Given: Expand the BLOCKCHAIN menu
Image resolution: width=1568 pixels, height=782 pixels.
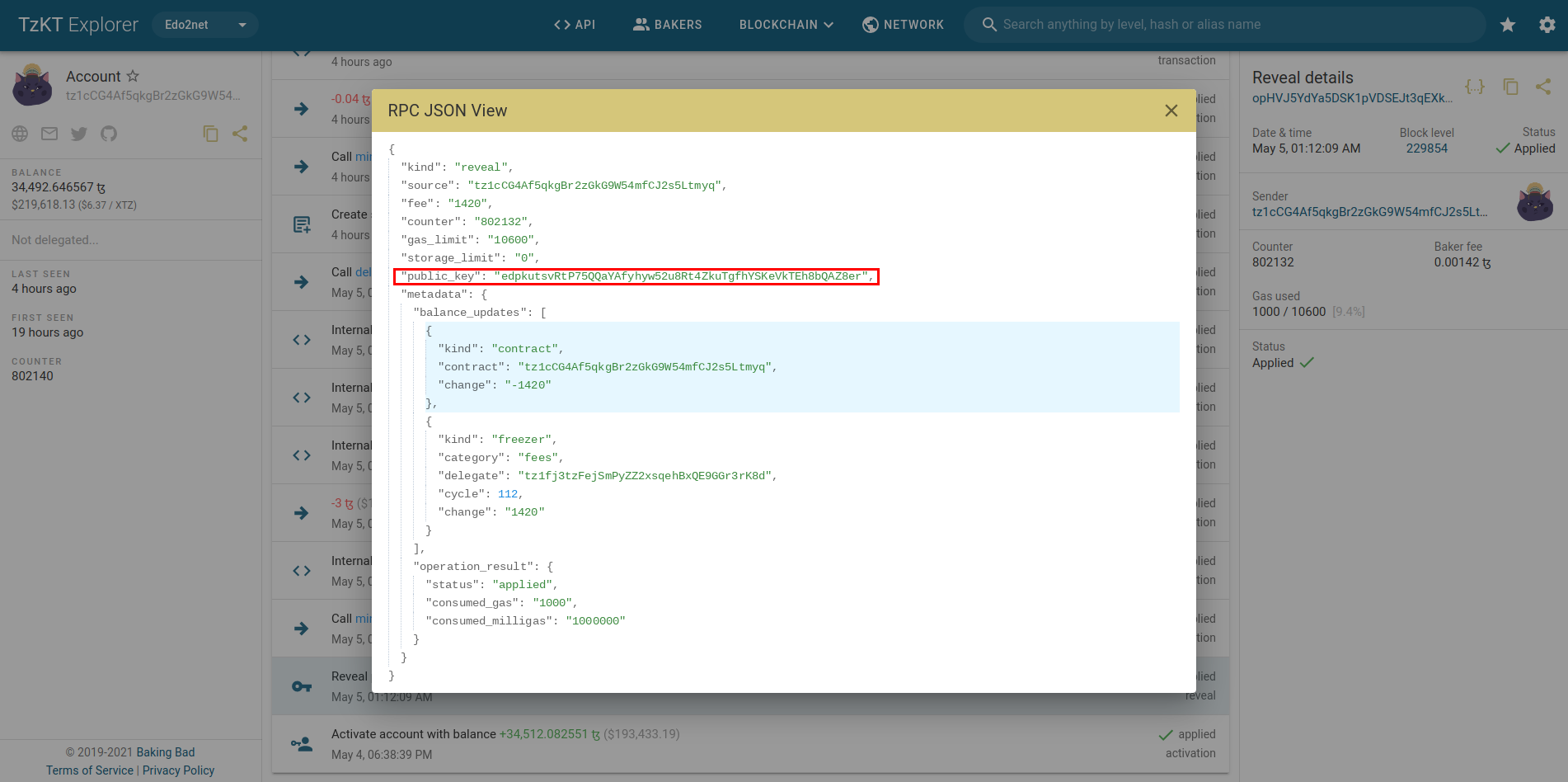Looking at the screenshot, I should 784,25.
